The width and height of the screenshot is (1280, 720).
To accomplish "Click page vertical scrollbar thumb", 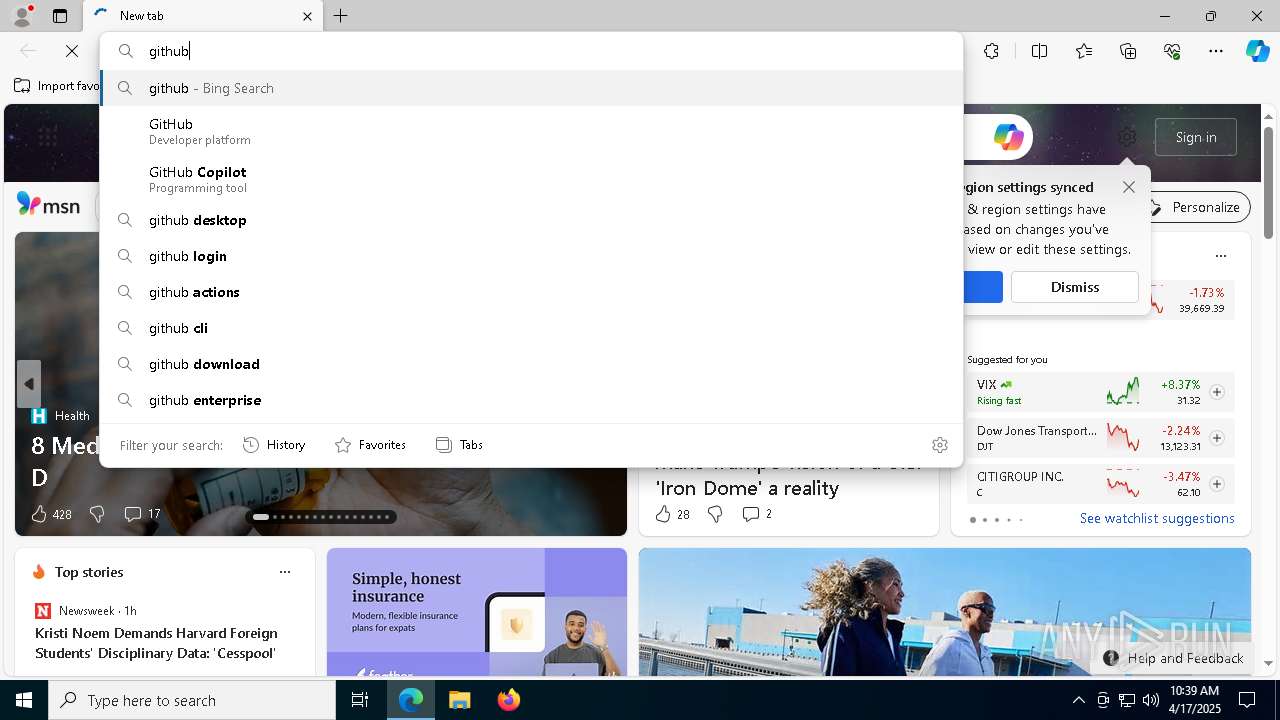I will pyautogui.click(x=1269, y=182).
